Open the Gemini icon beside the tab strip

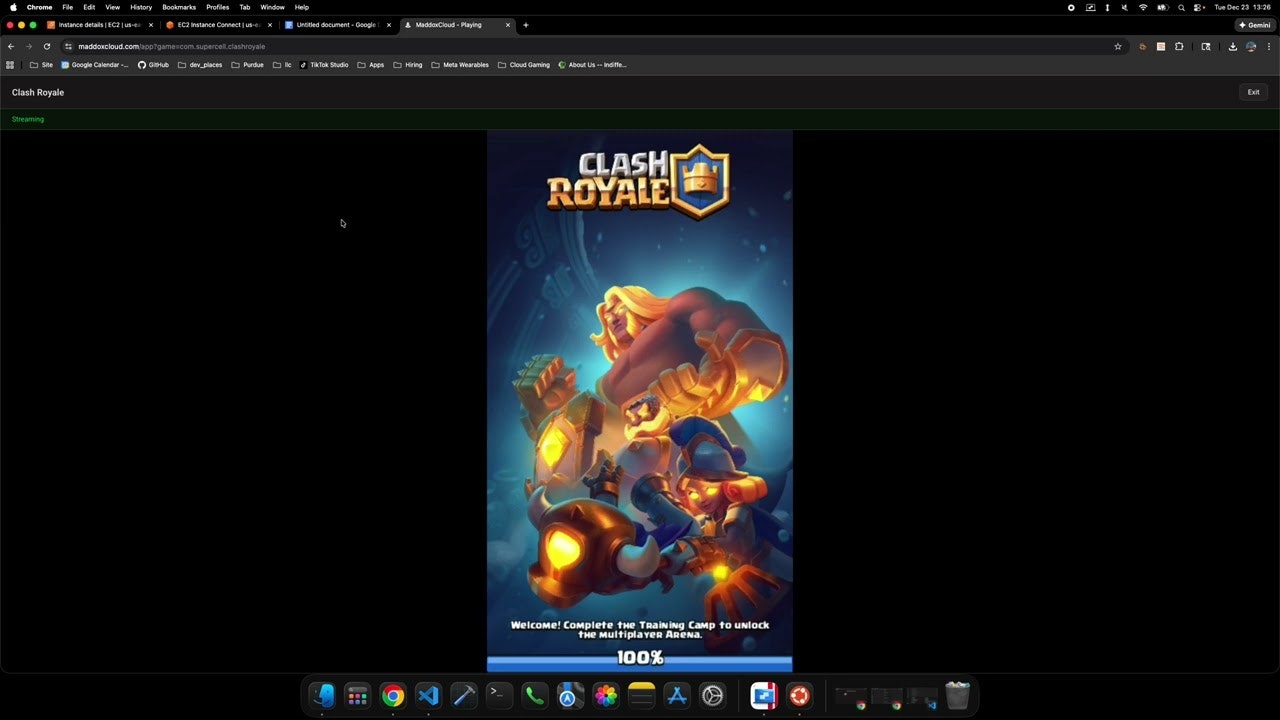pos(1256,25)
